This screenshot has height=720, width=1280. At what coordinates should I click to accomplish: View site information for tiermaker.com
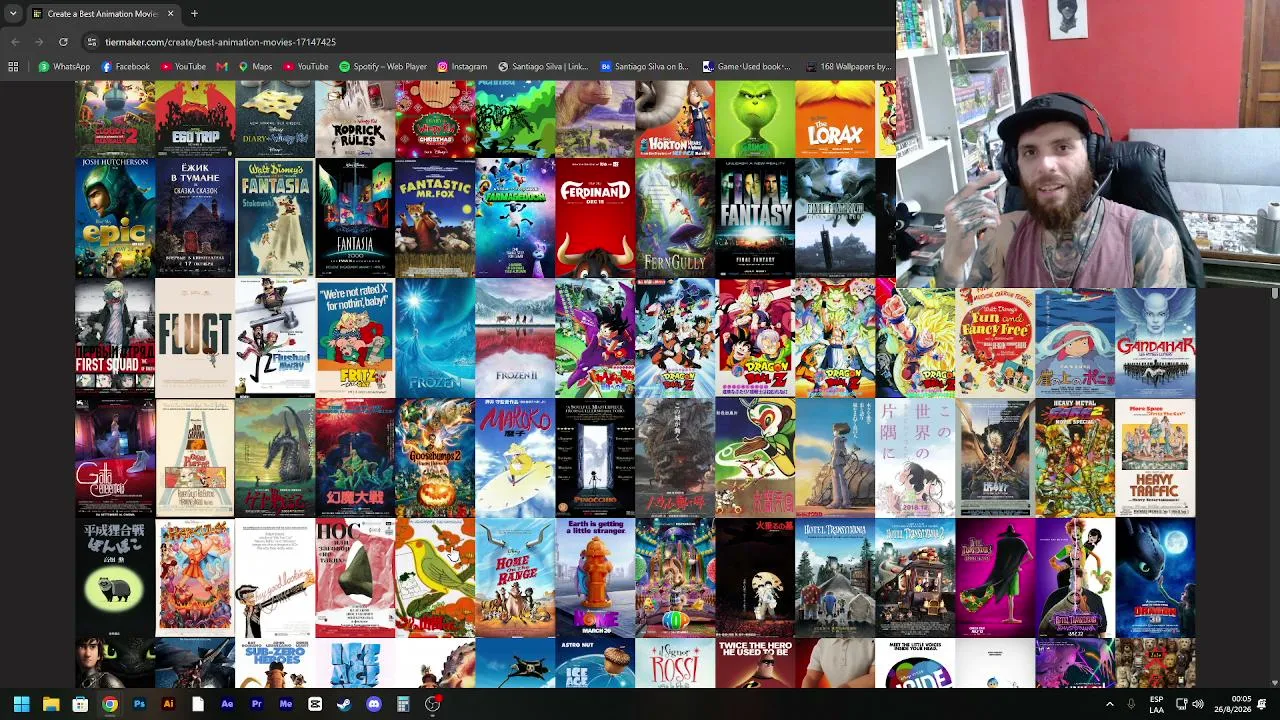tap(92, 42)
